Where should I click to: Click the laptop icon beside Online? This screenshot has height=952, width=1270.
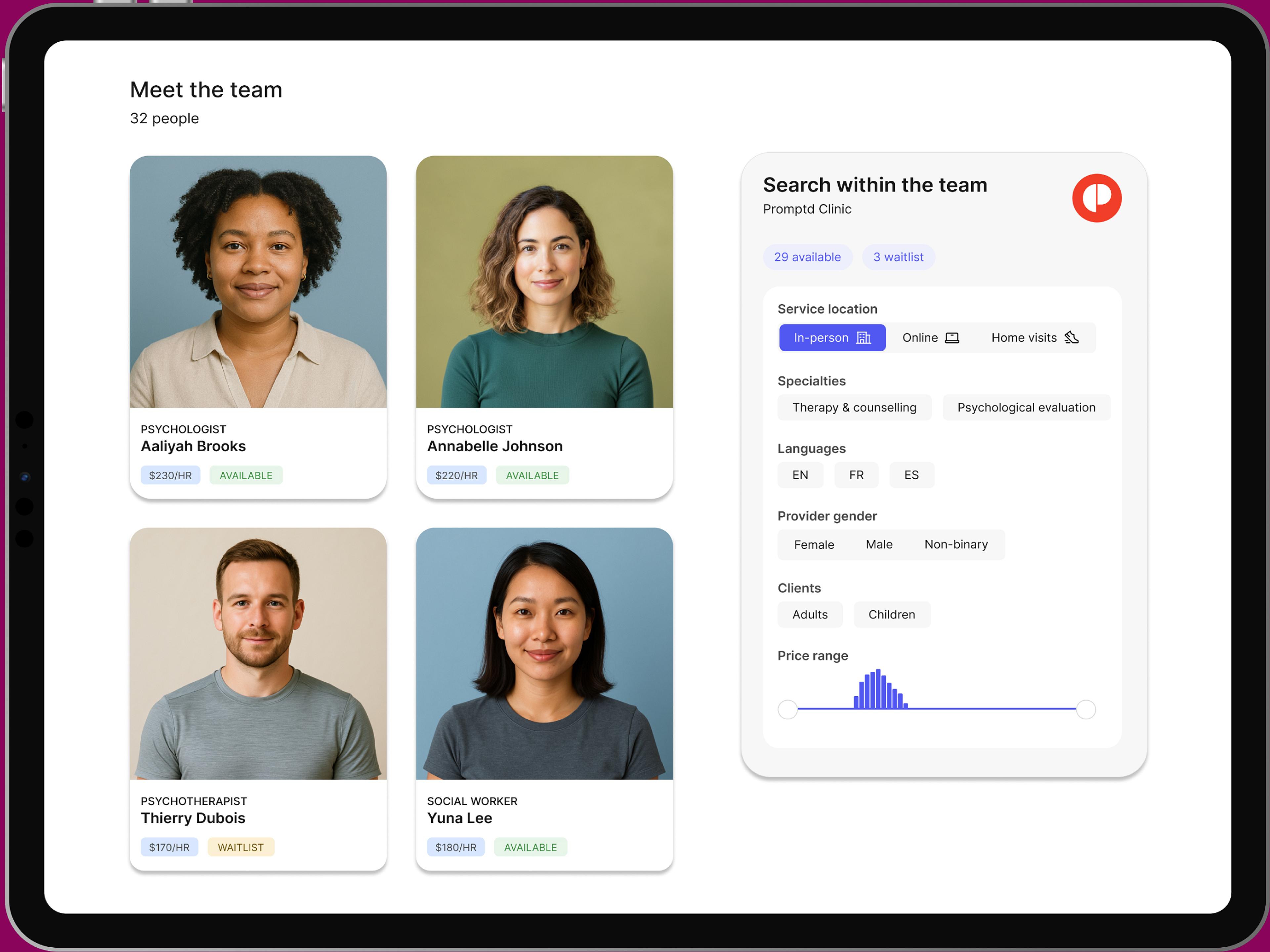point(952,337)
